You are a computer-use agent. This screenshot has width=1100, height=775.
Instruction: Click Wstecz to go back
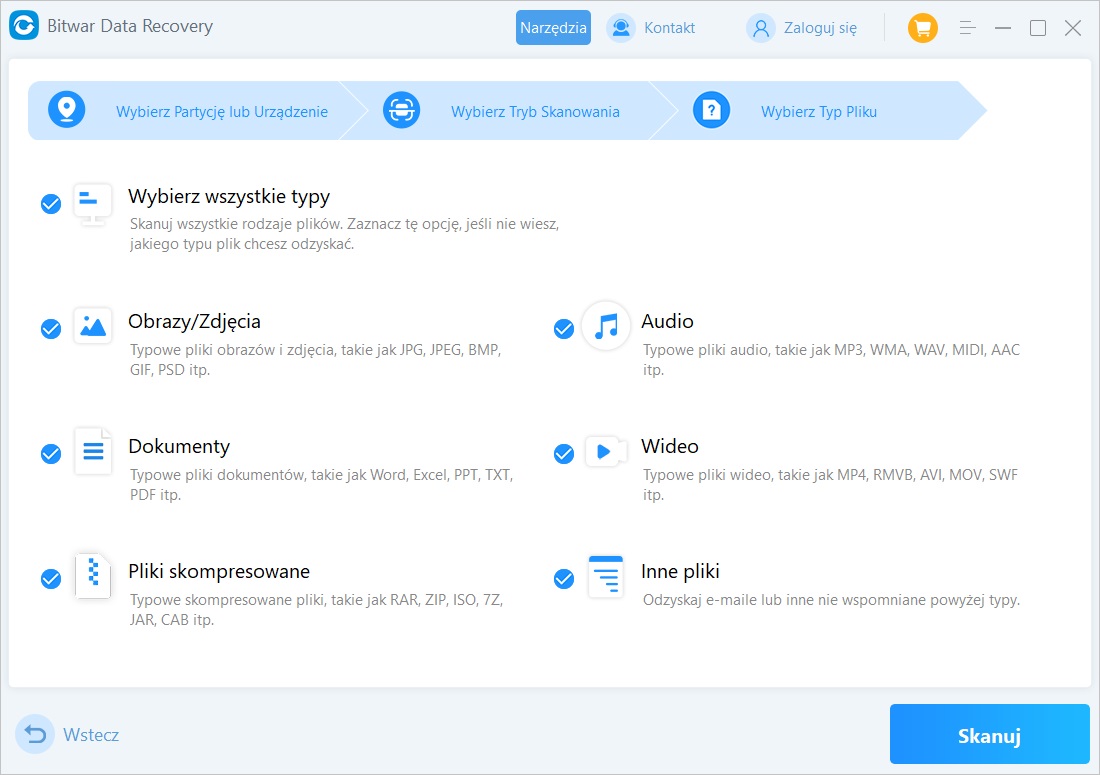[x=69, y=735]
